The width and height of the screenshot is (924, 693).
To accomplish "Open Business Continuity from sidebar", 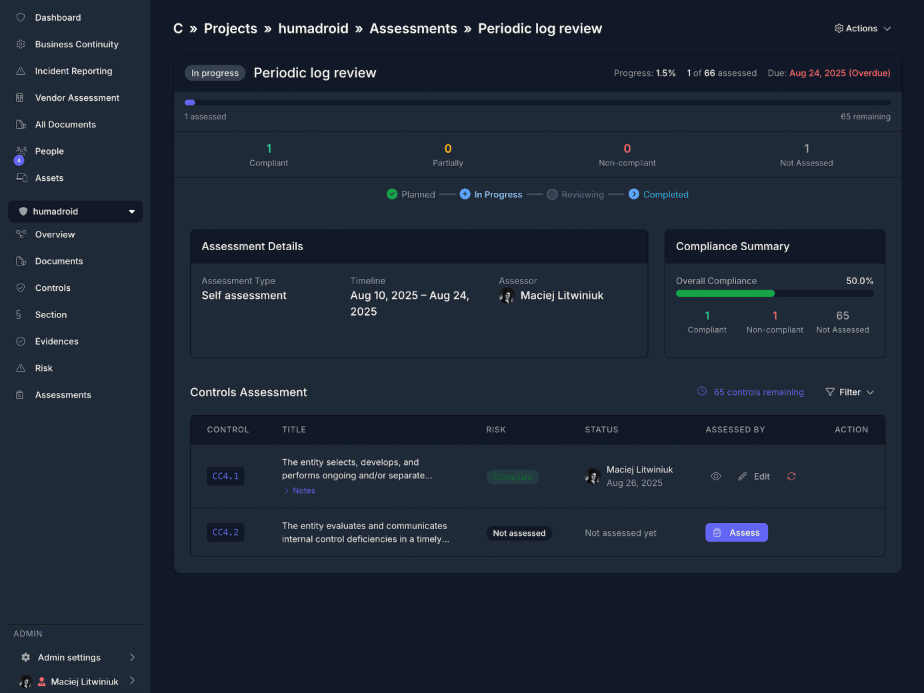I will pyautogui.click(x=76, y=44).
